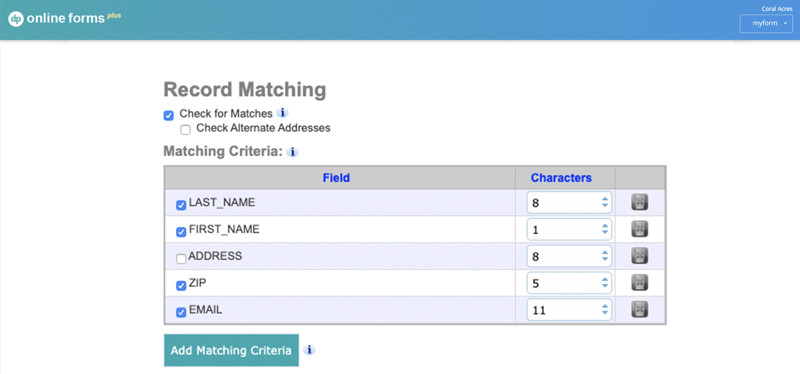The width and height of the screenshot is (800, 374).
Task: Enable Check Alternate Addresses
Action: (185, 130)
